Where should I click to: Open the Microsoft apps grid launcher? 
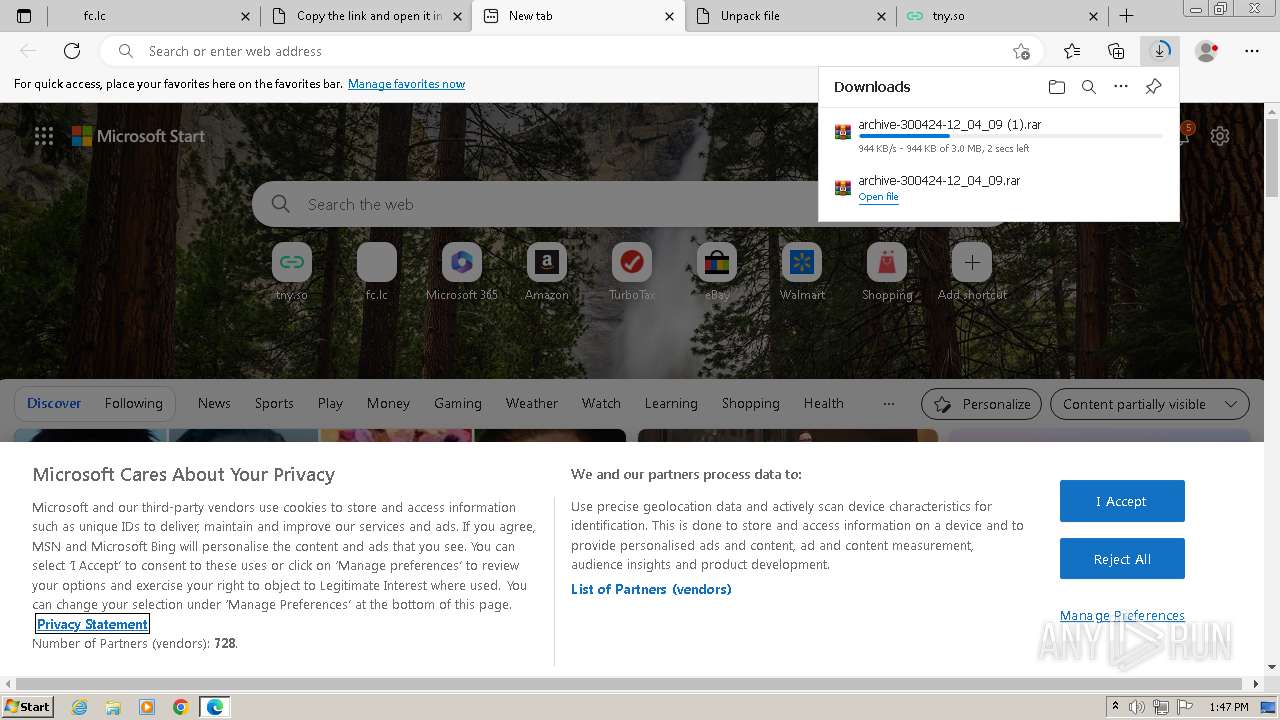point(44,136)
